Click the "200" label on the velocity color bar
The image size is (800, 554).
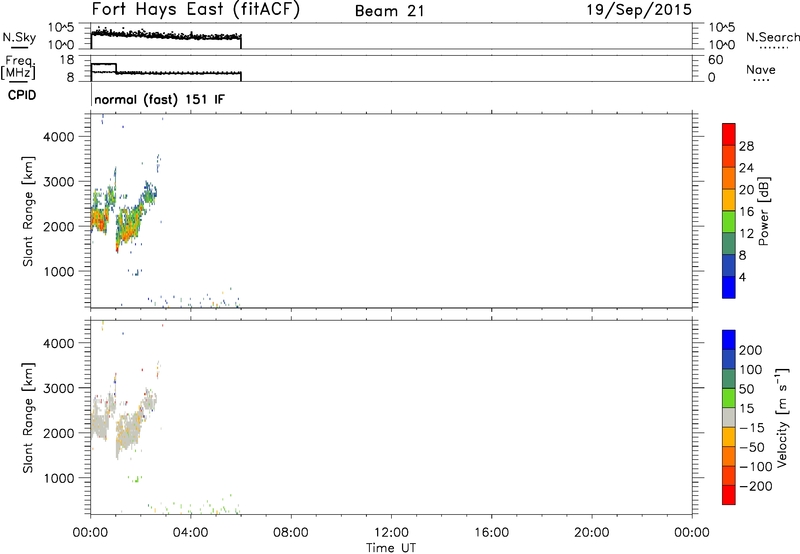(x=751, y=350)
